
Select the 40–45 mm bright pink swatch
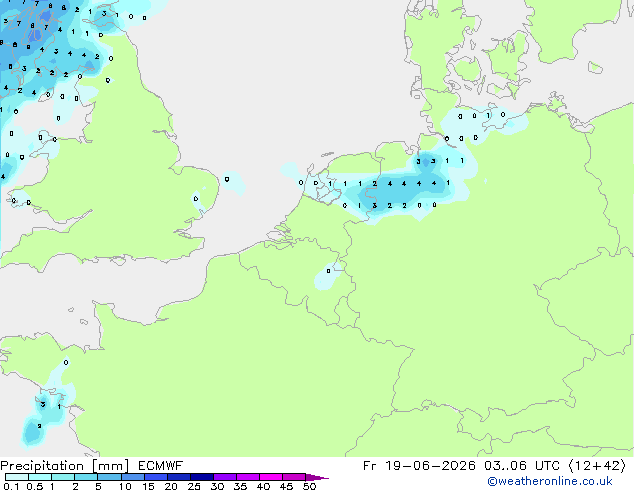click(x=271, y=477)
